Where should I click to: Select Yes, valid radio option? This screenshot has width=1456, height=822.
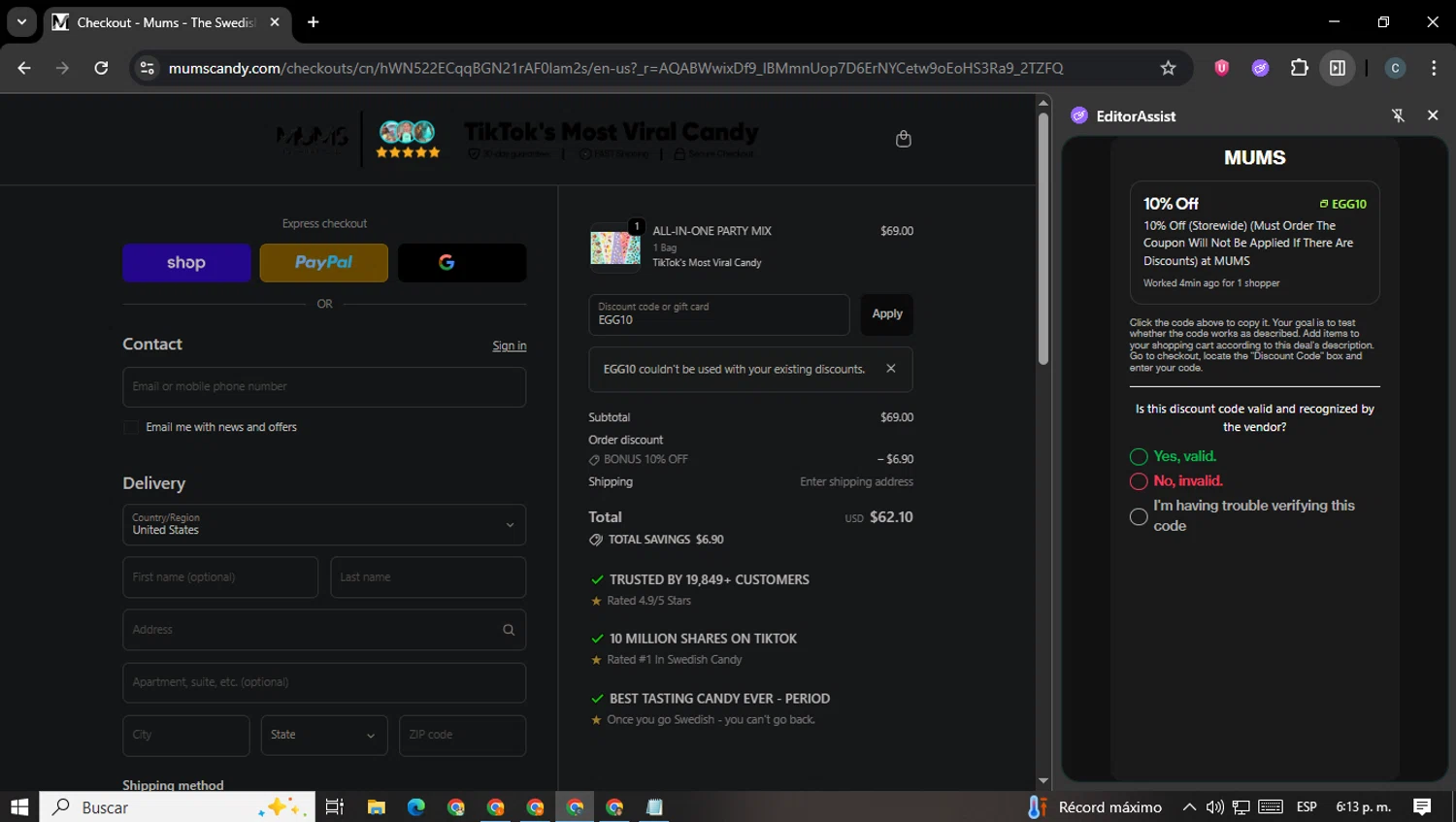point(1139,457)
